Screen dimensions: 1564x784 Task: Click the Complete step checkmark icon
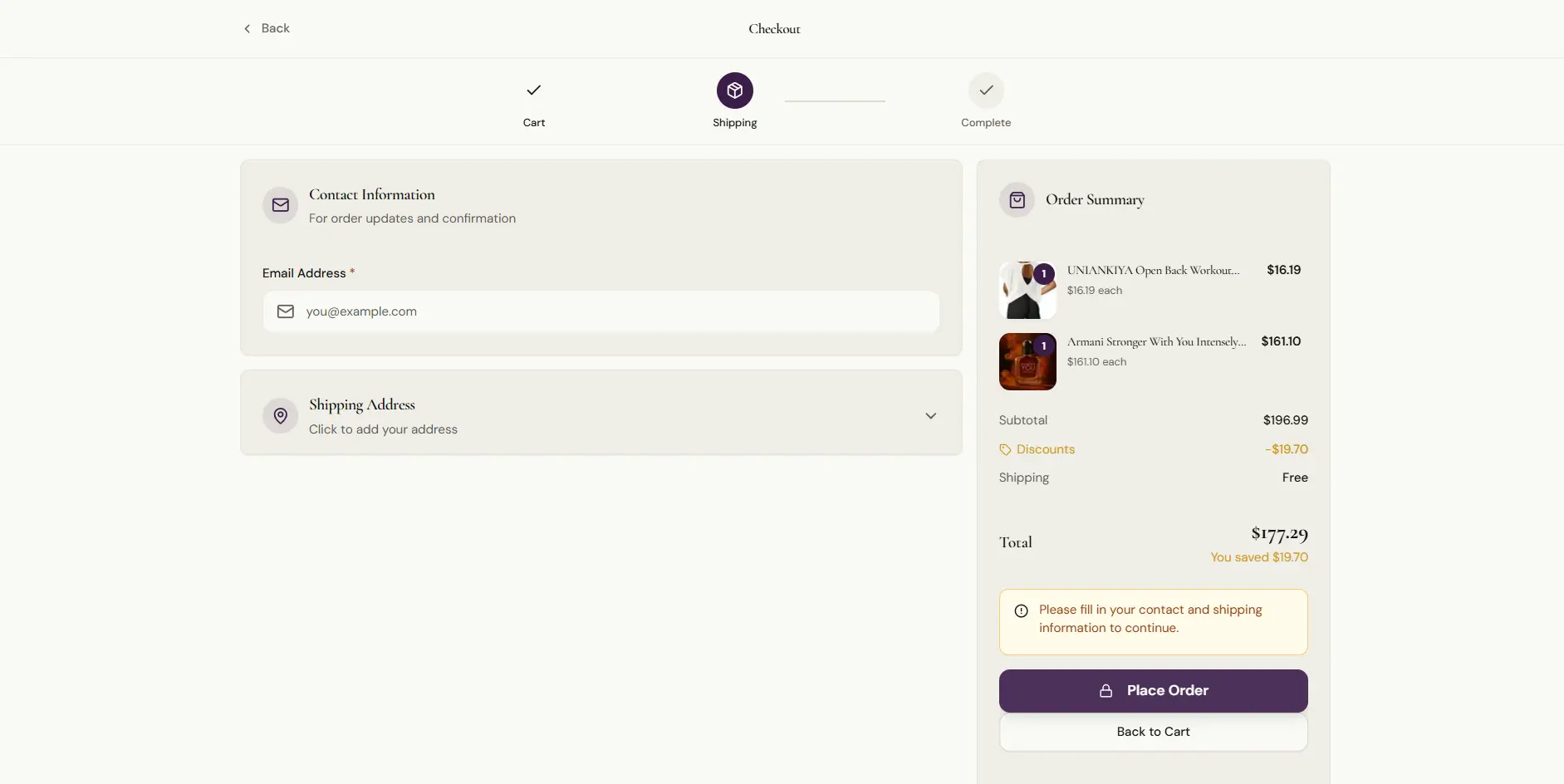coord(985,90)
